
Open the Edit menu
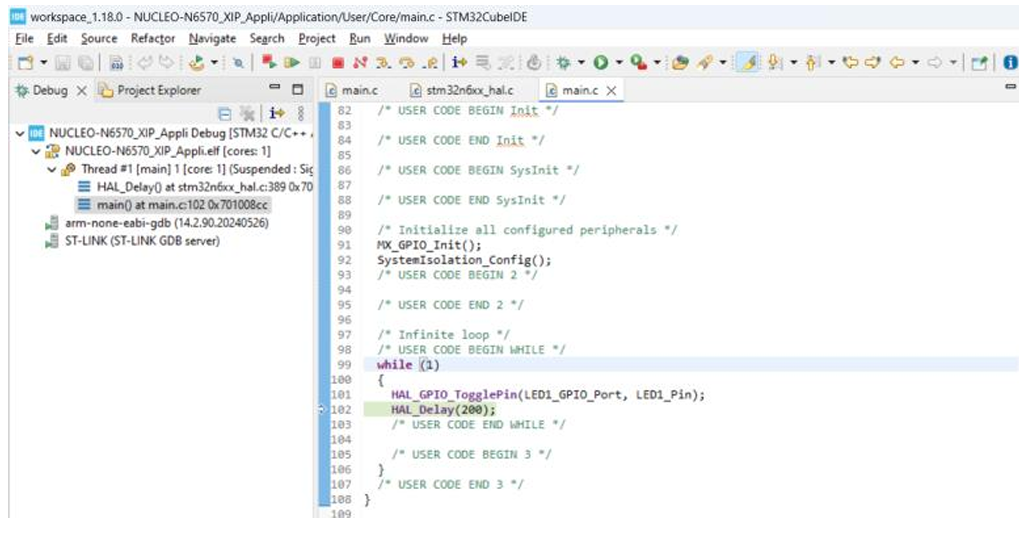click(x=57, y=38)
